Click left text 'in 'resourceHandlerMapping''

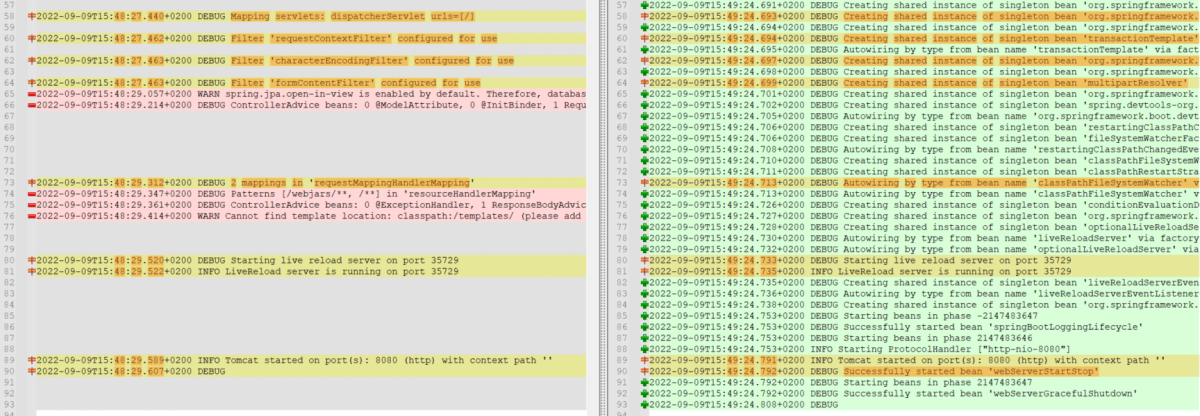[462, 193]
